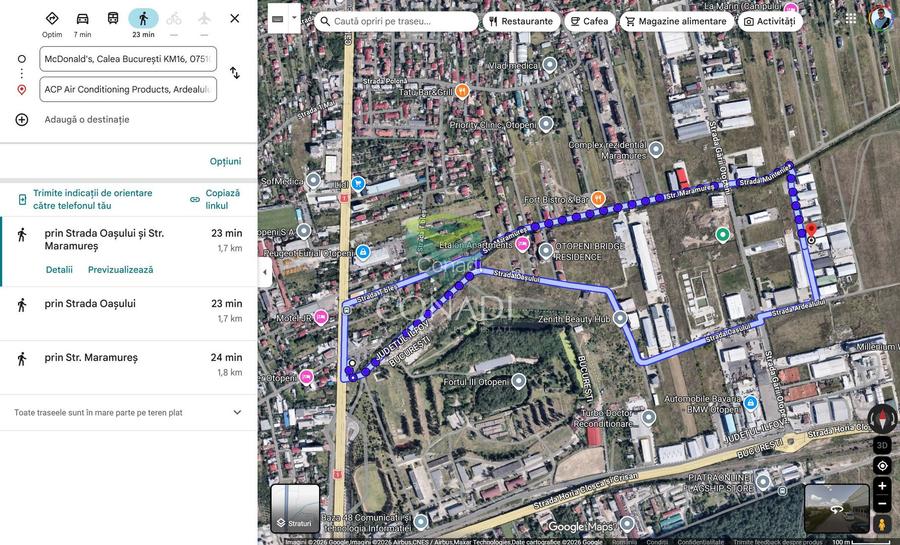Expand the flat terrain info chevron
Screen dimensions: 900x545
click(237, 412)
